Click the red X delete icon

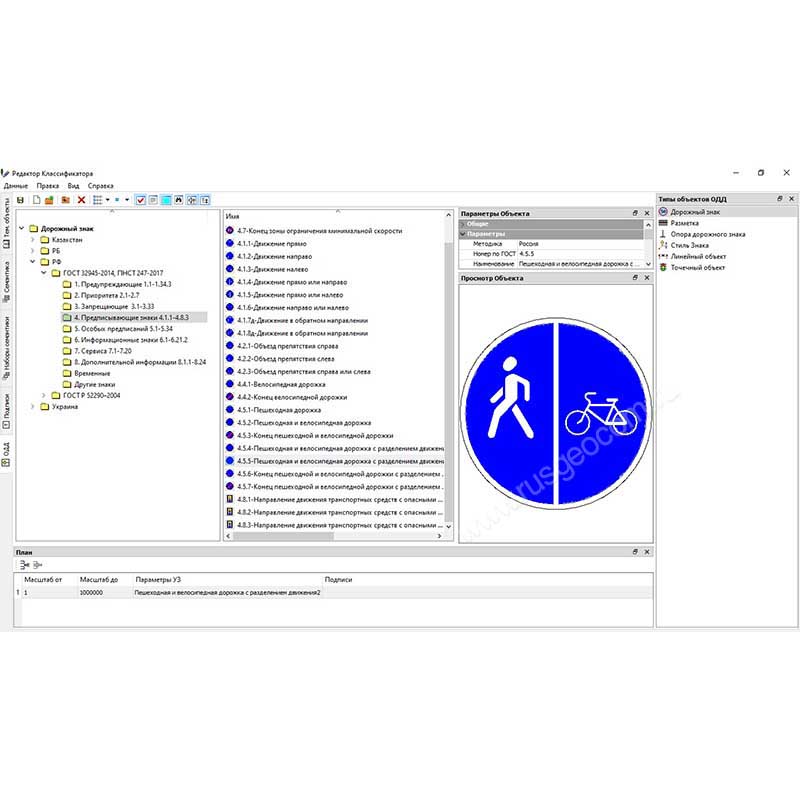click(x=81, y=200)
